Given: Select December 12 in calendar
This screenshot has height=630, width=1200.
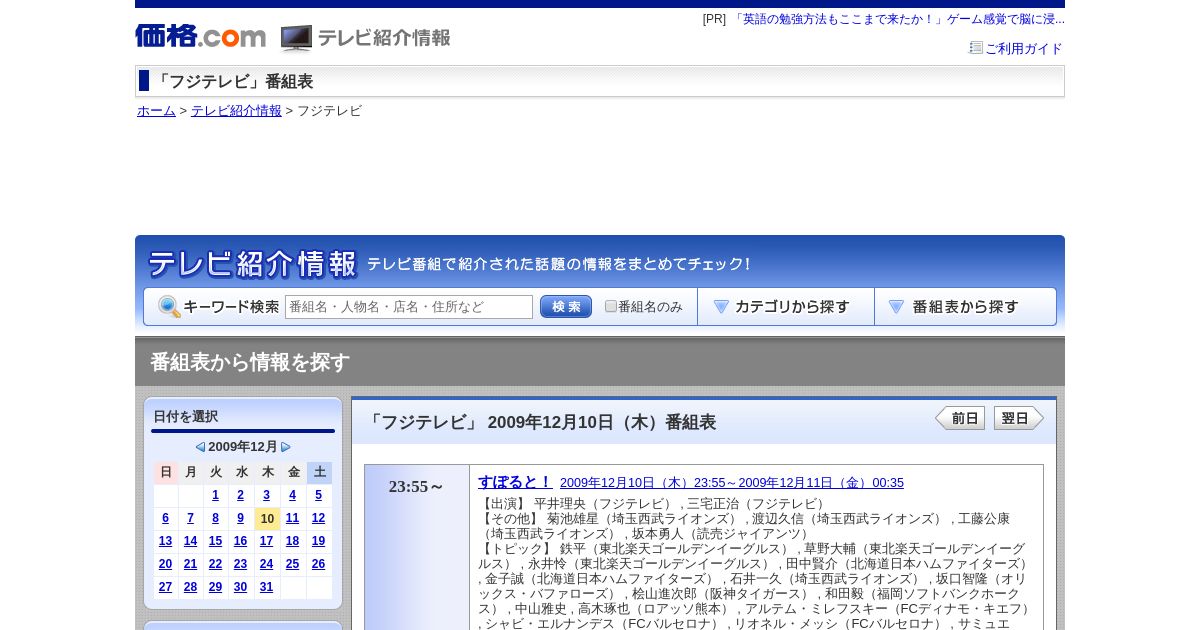Looking at the screenshot, I should click(x=318, y=518).
